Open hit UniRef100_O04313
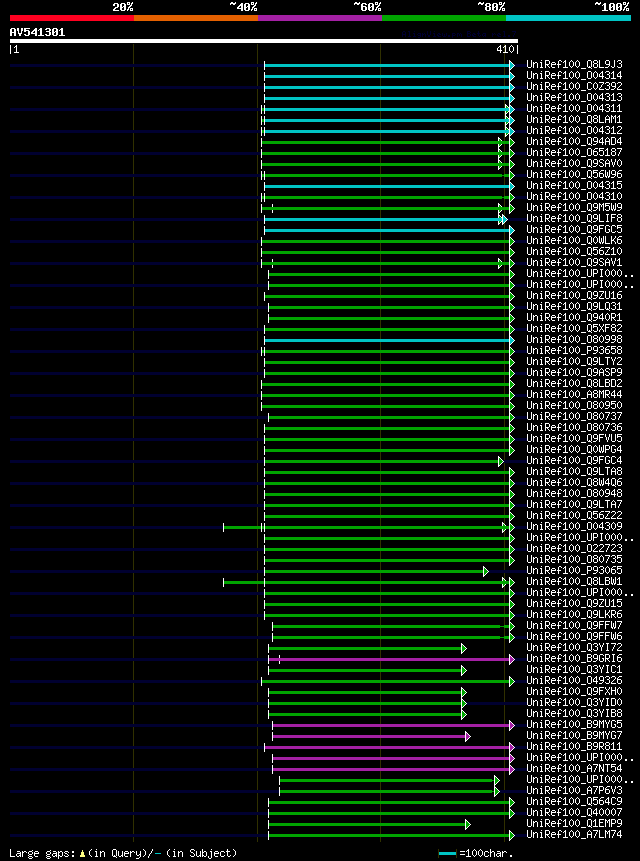This screenshot has height=861, width=640. 574,98
